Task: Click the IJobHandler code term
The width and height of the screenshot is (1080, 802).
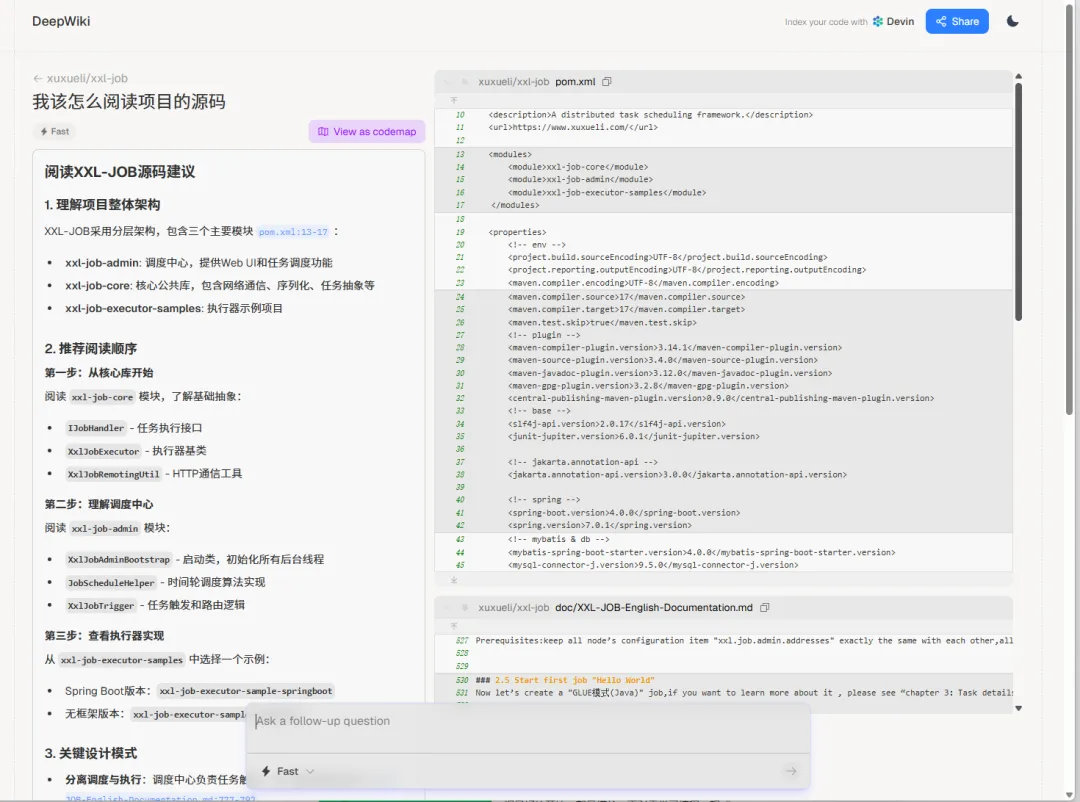Action: pyautogui.click(x=96, y=428)
